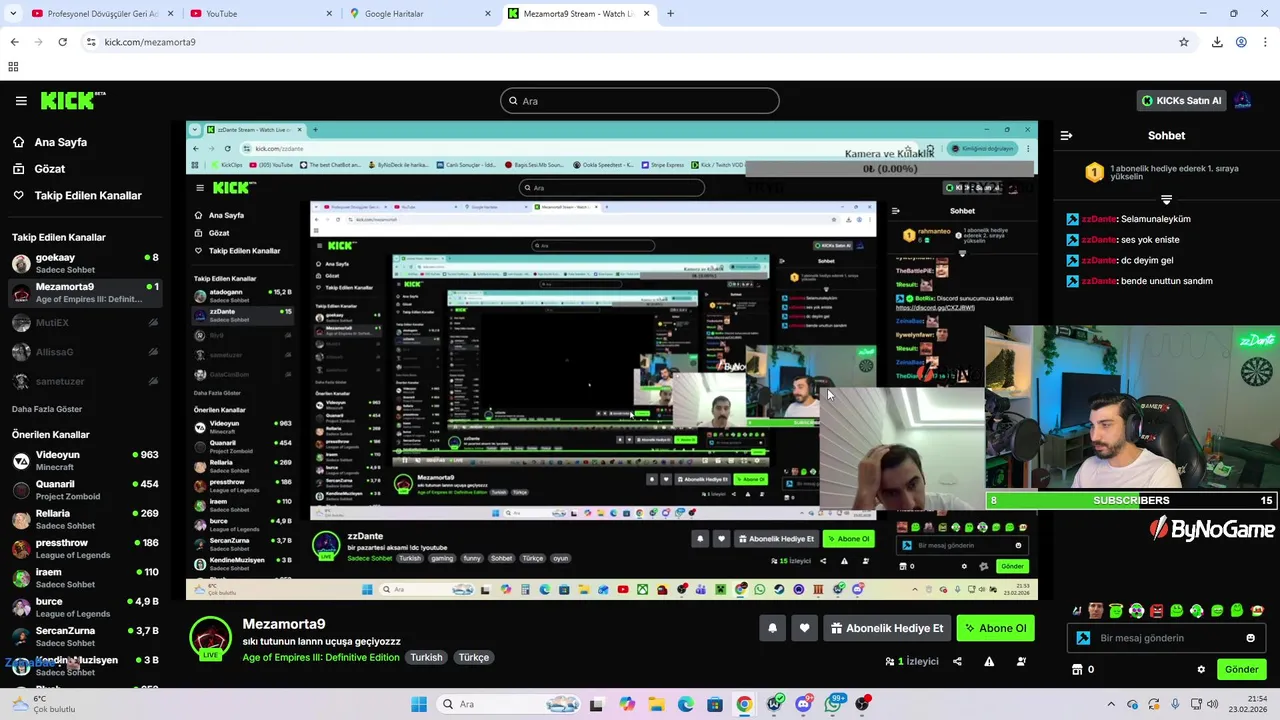
Task: Open the channel moderators icon
Action: [x=1021, y=661]
